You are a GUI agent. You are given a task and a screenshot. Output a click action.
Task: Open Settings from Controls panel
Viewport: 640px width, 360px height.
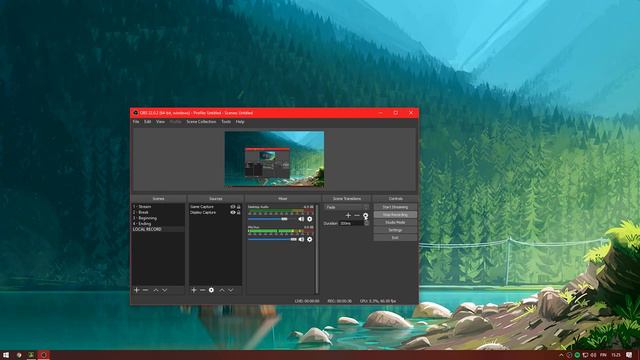(x=395, y=230)
